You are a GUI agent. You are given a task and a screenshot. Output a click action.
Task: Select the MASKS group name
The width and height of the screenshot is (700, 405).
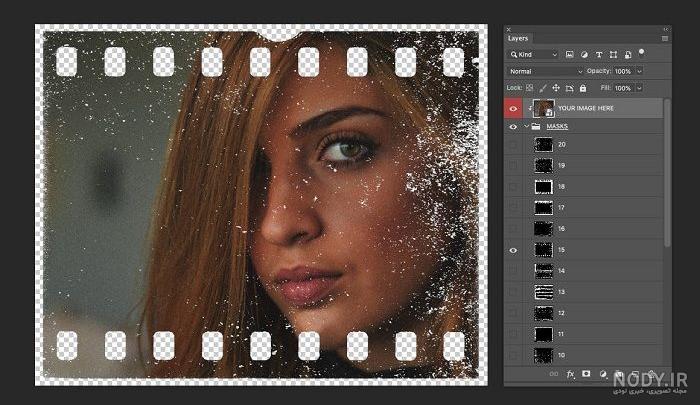coord(557,126)
